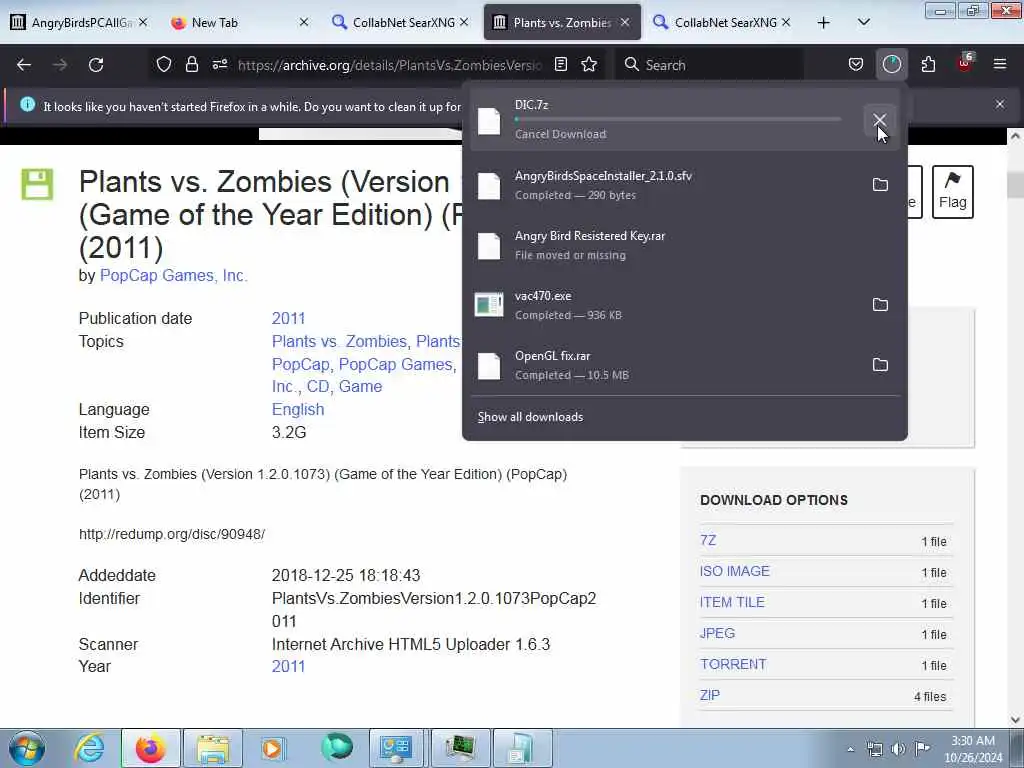This screenshot has height=768, width=1024.
Task: Show OpenGL fix.rar in its folder
Action: [x=880, y=365]
